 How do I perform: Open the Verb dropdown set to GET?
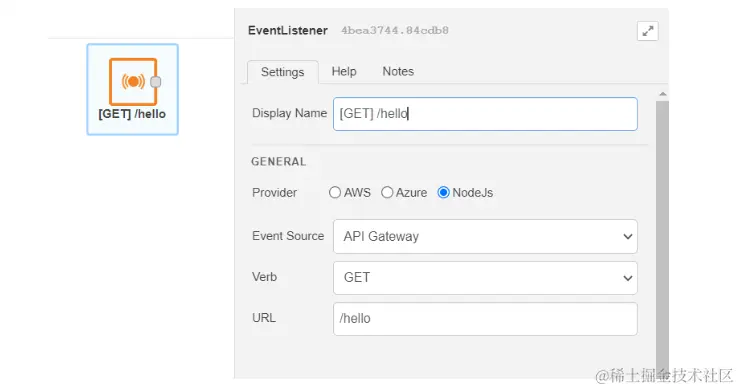click(x=485, y=278)
